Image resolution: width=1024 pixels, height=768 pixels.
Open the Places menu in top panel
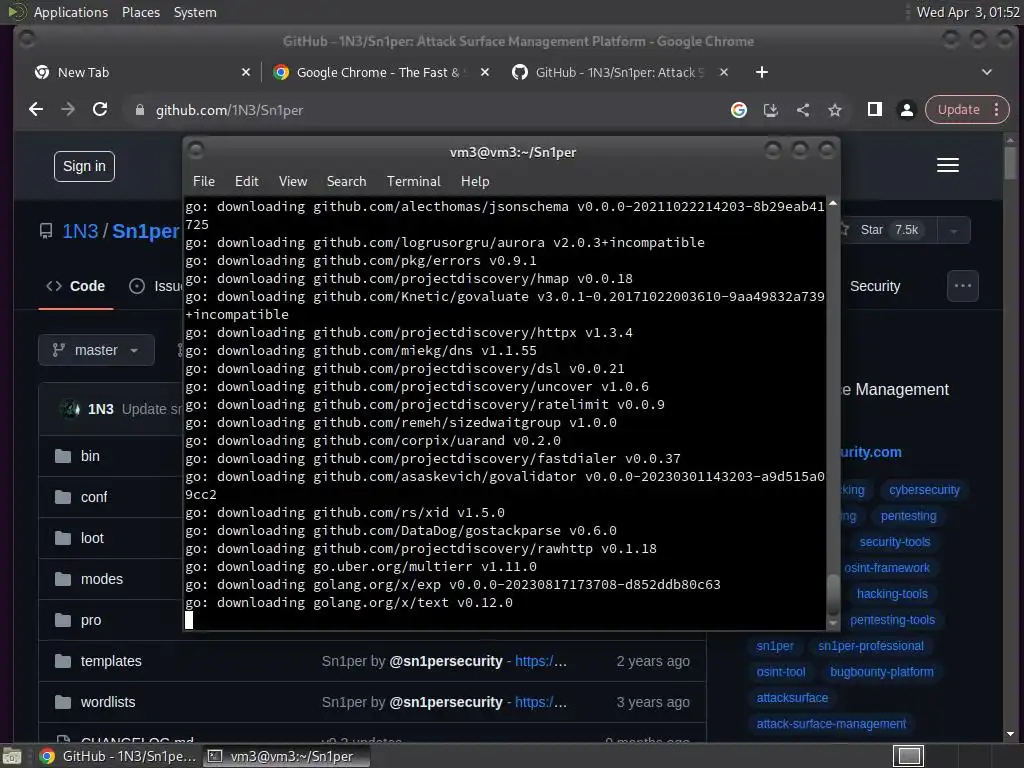[x=140, y=12]
